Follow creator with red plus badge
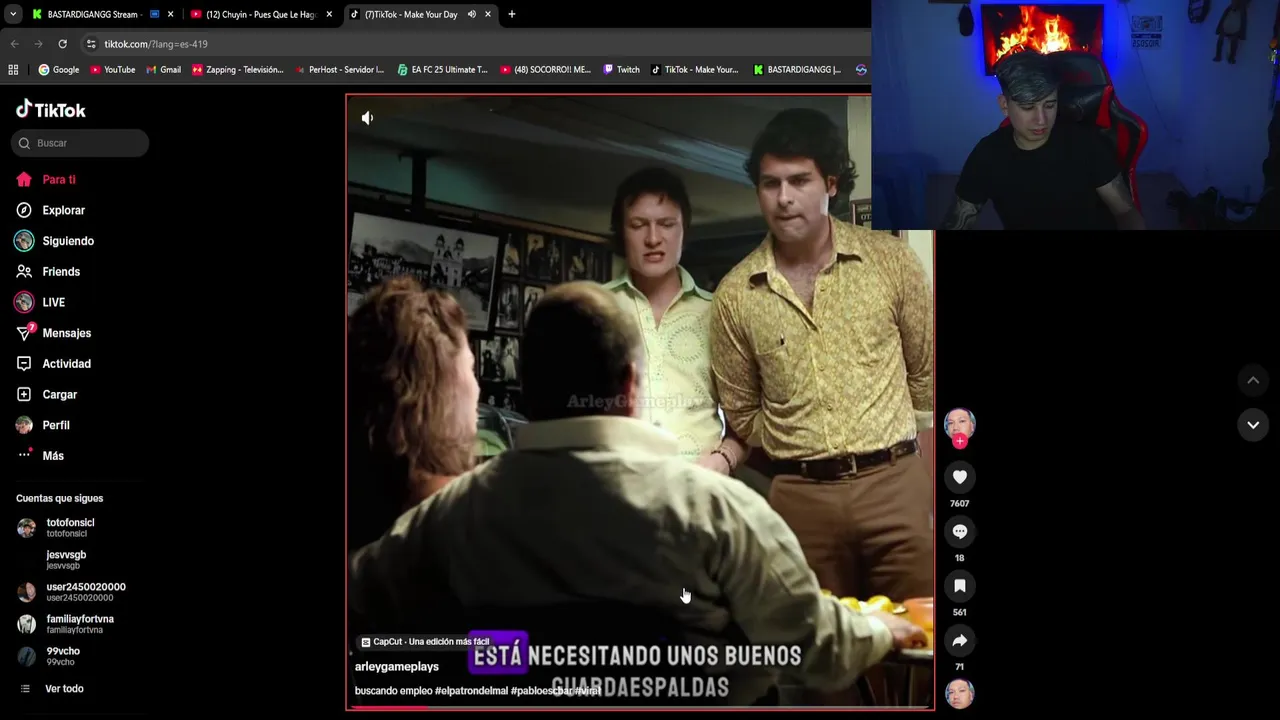Viewport: 1280px width, 720px height. click(x=959, y=441)
